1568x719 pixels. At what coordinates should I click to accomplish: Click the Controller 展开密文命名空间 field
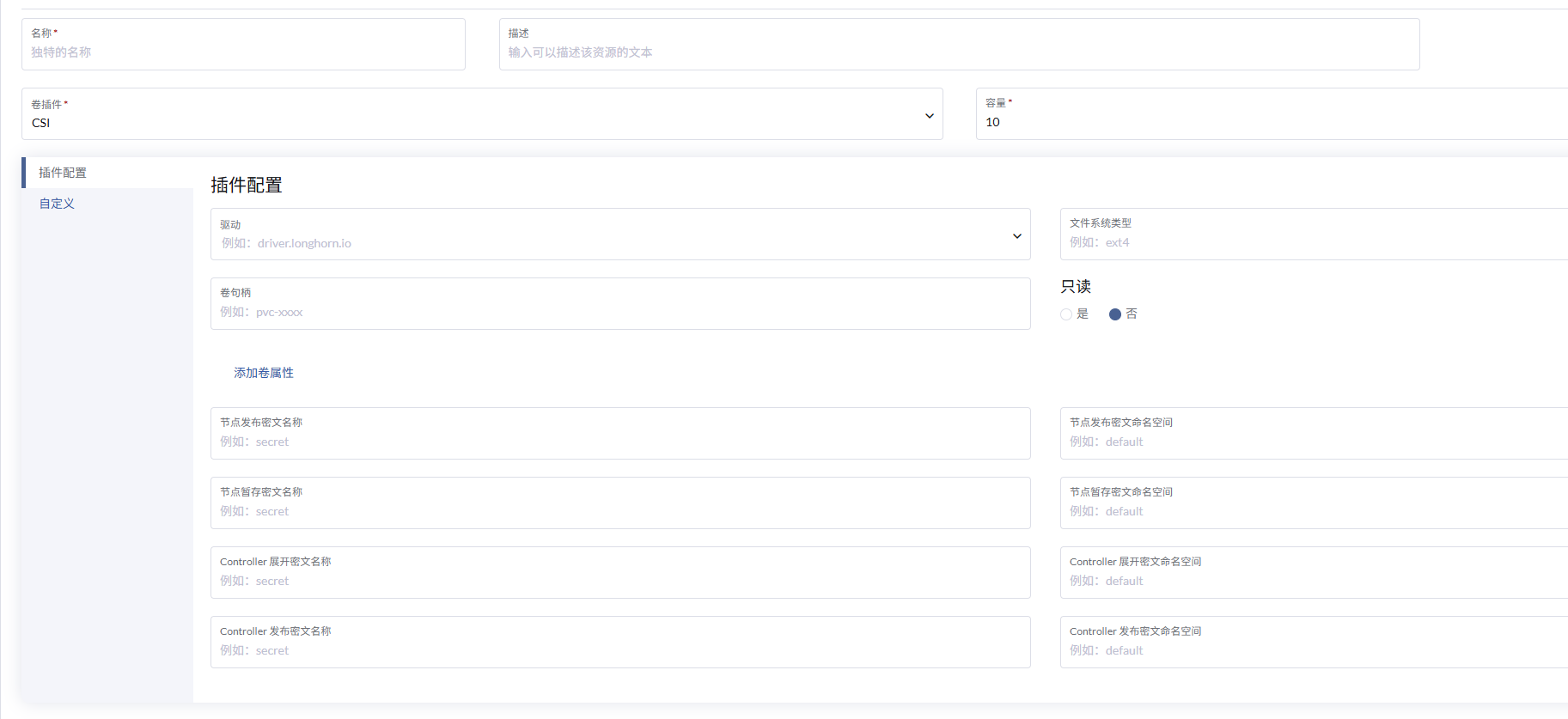[x=1315, y=581]
